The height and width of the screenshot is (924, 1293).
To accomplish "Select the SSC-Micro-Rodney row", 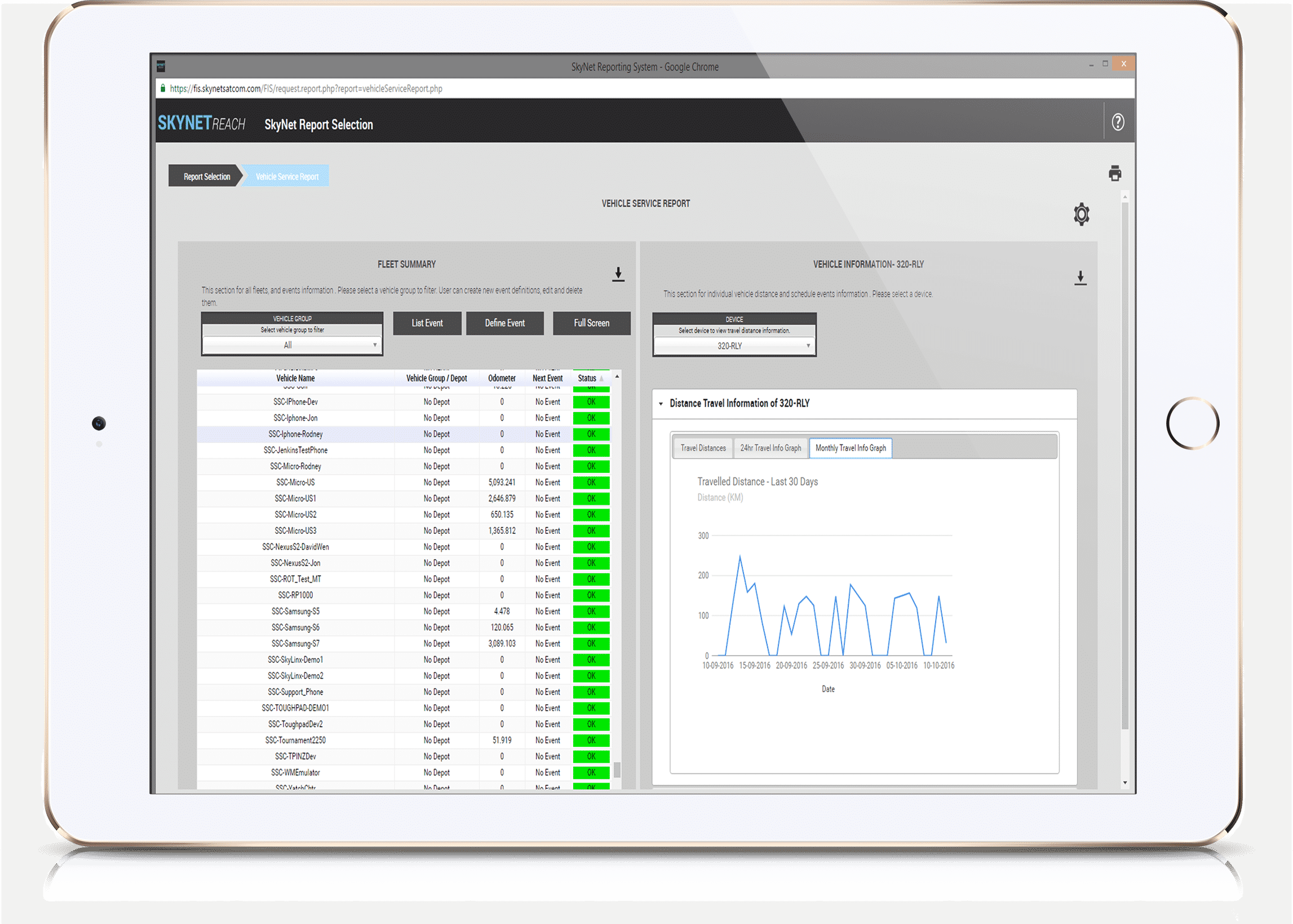I will pos(404,467).
